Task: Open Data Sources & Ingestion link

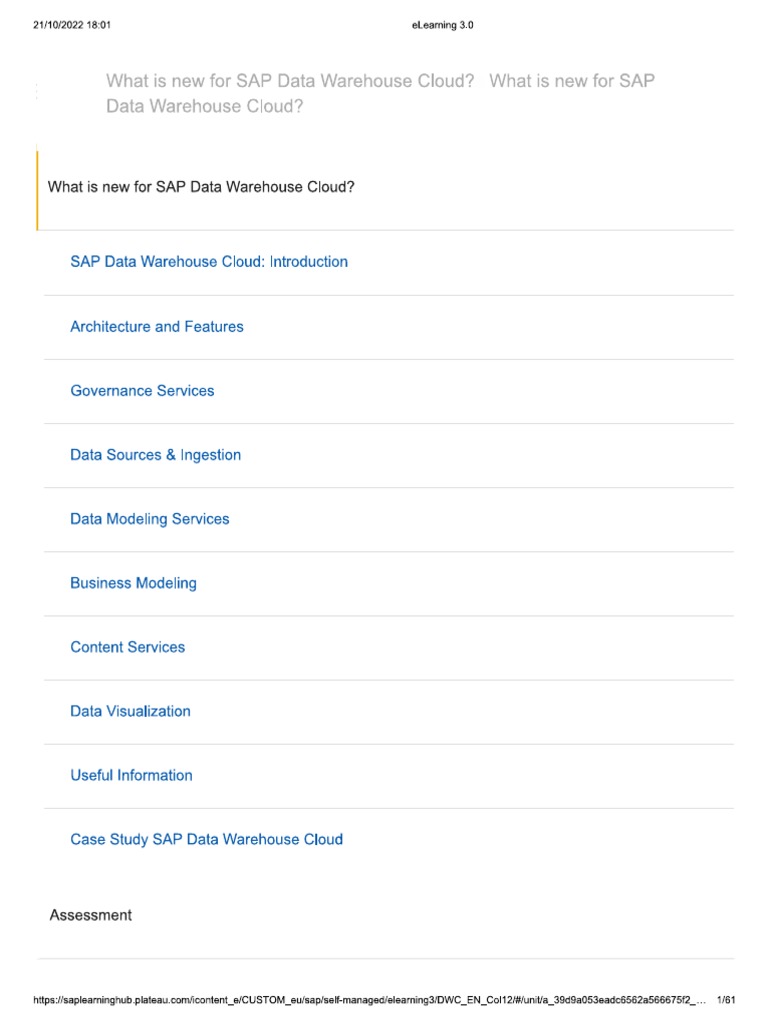Action: [x=155, y=455]
